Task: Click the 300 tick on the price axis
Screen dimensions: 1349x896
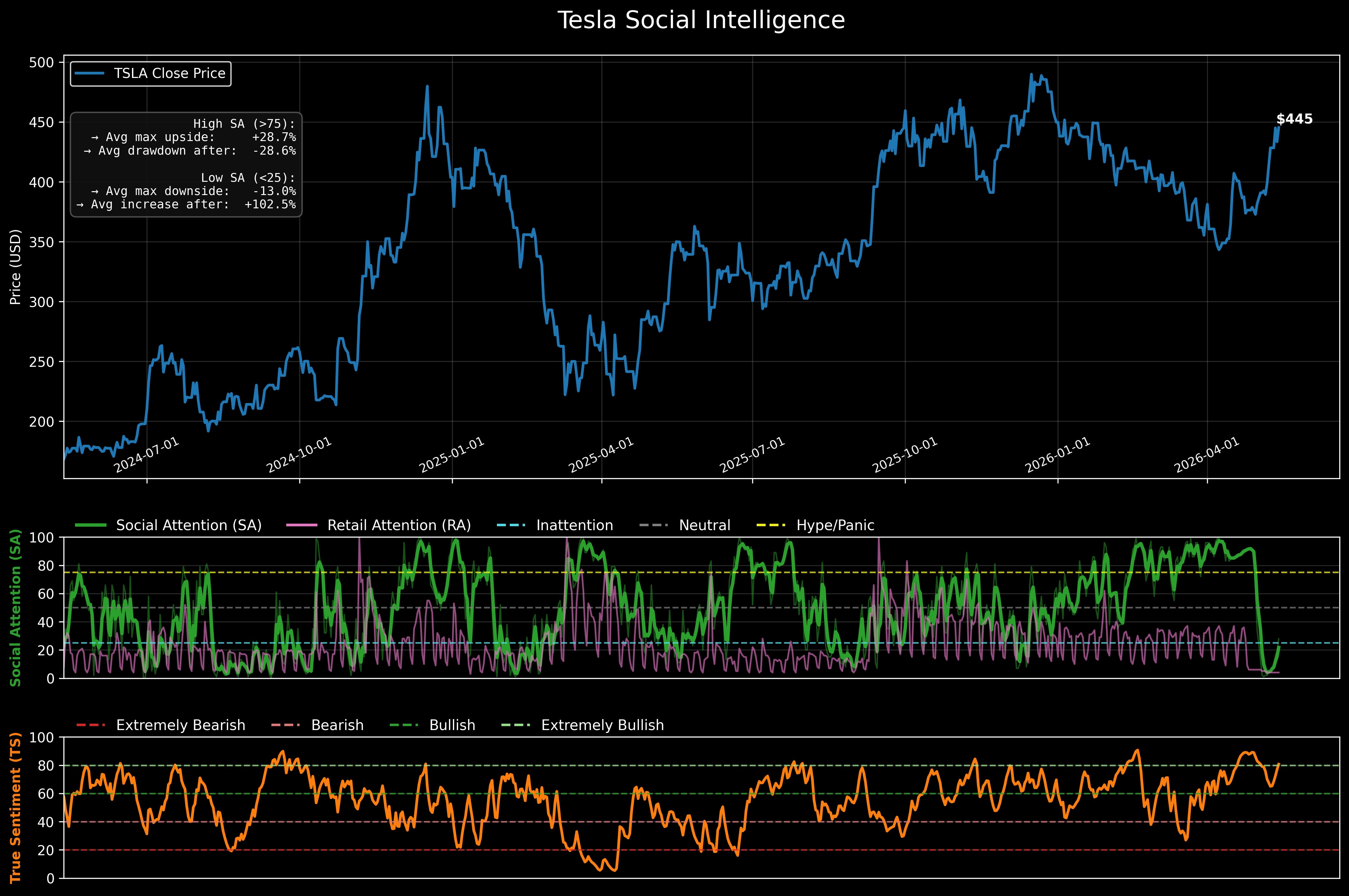Action: (41, 302)
